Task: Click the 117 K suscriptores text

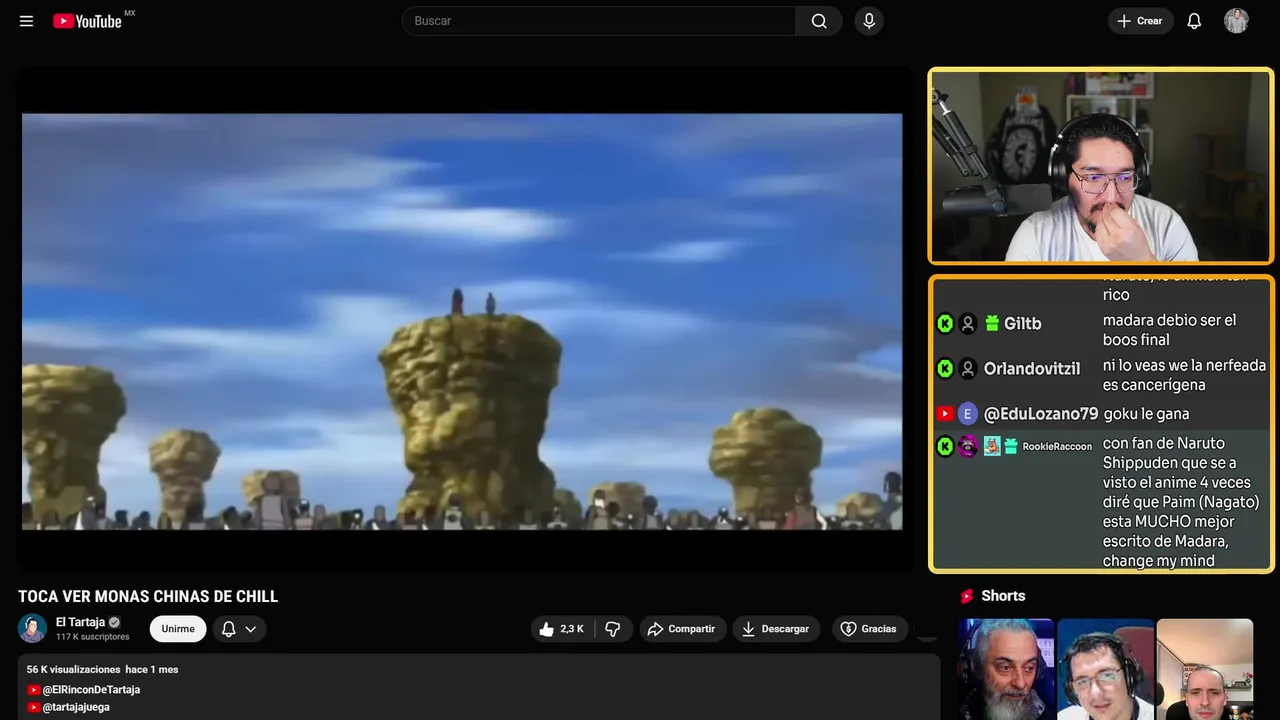Action: (x=92, y=637)
